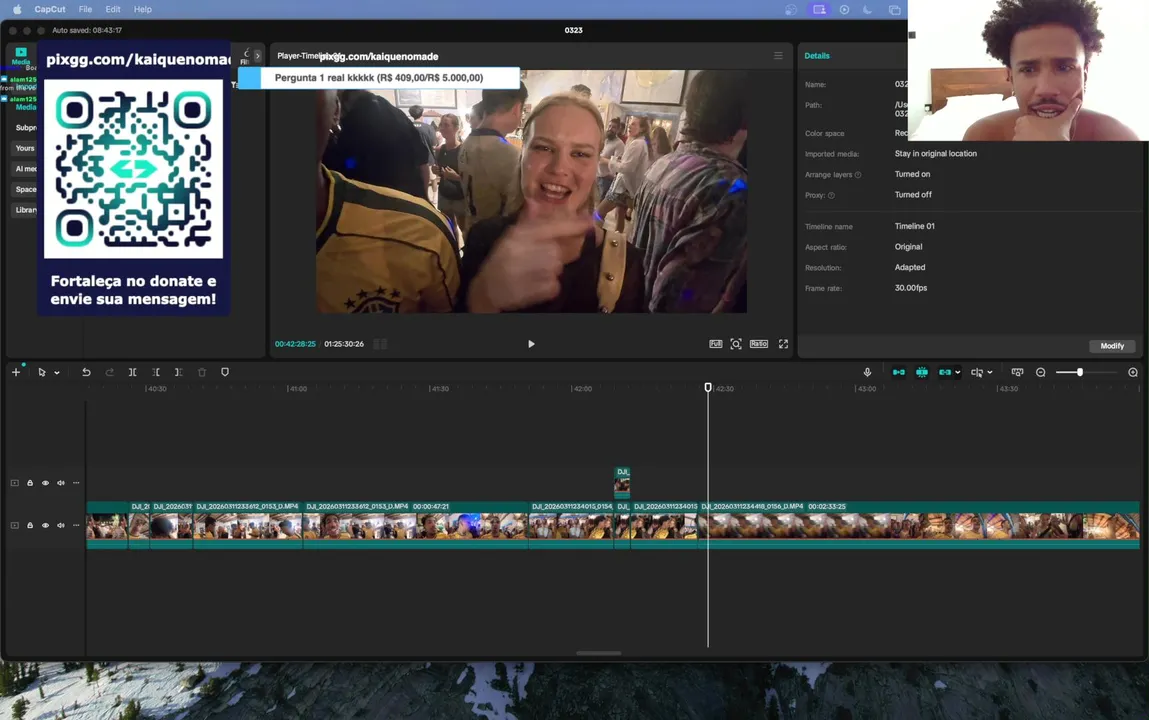Click the Details panel header
The image size is (1149, 720).
pos(817,56)
